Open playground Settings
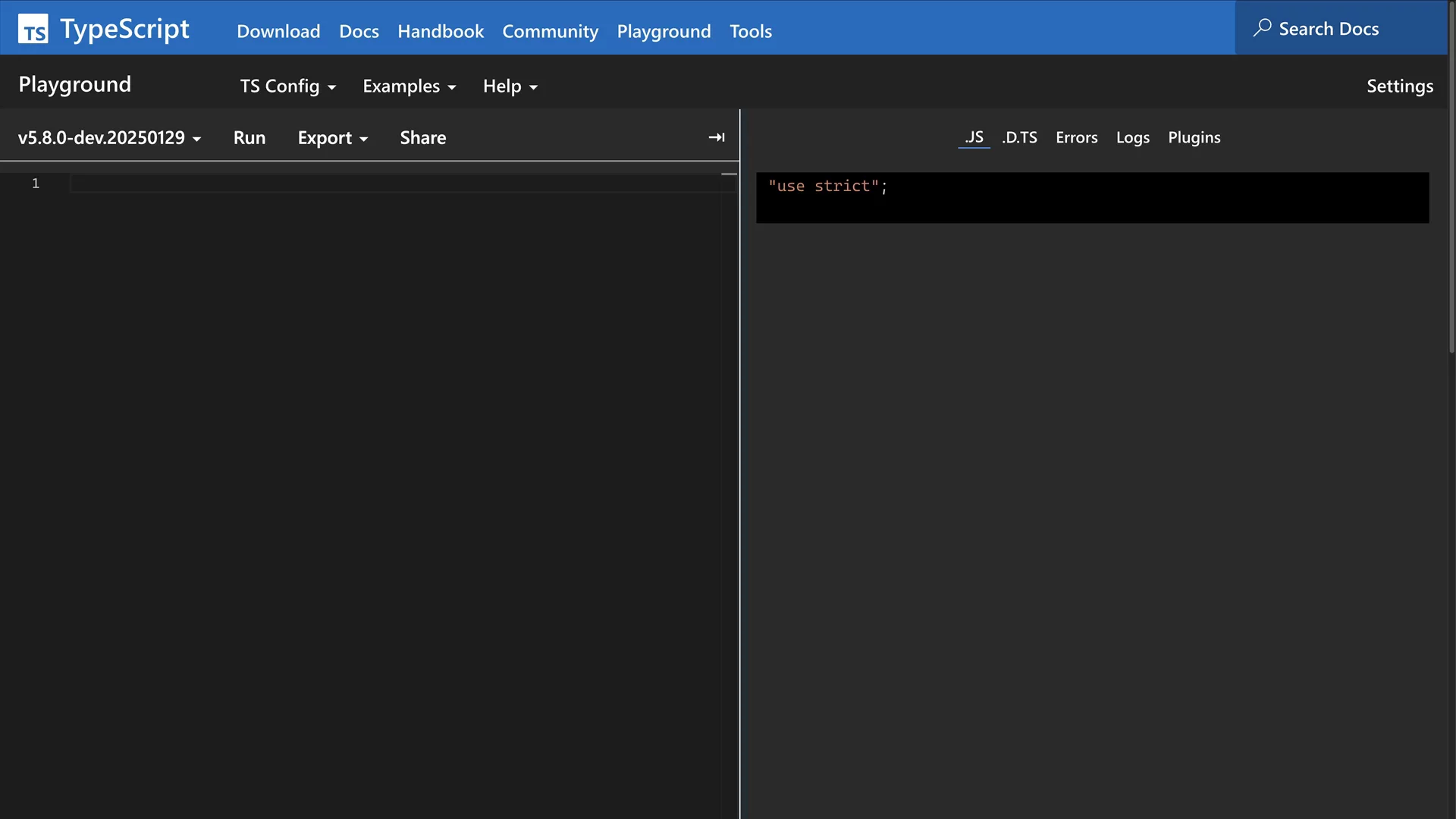 pyautogui.click(x=1399, y=86)
